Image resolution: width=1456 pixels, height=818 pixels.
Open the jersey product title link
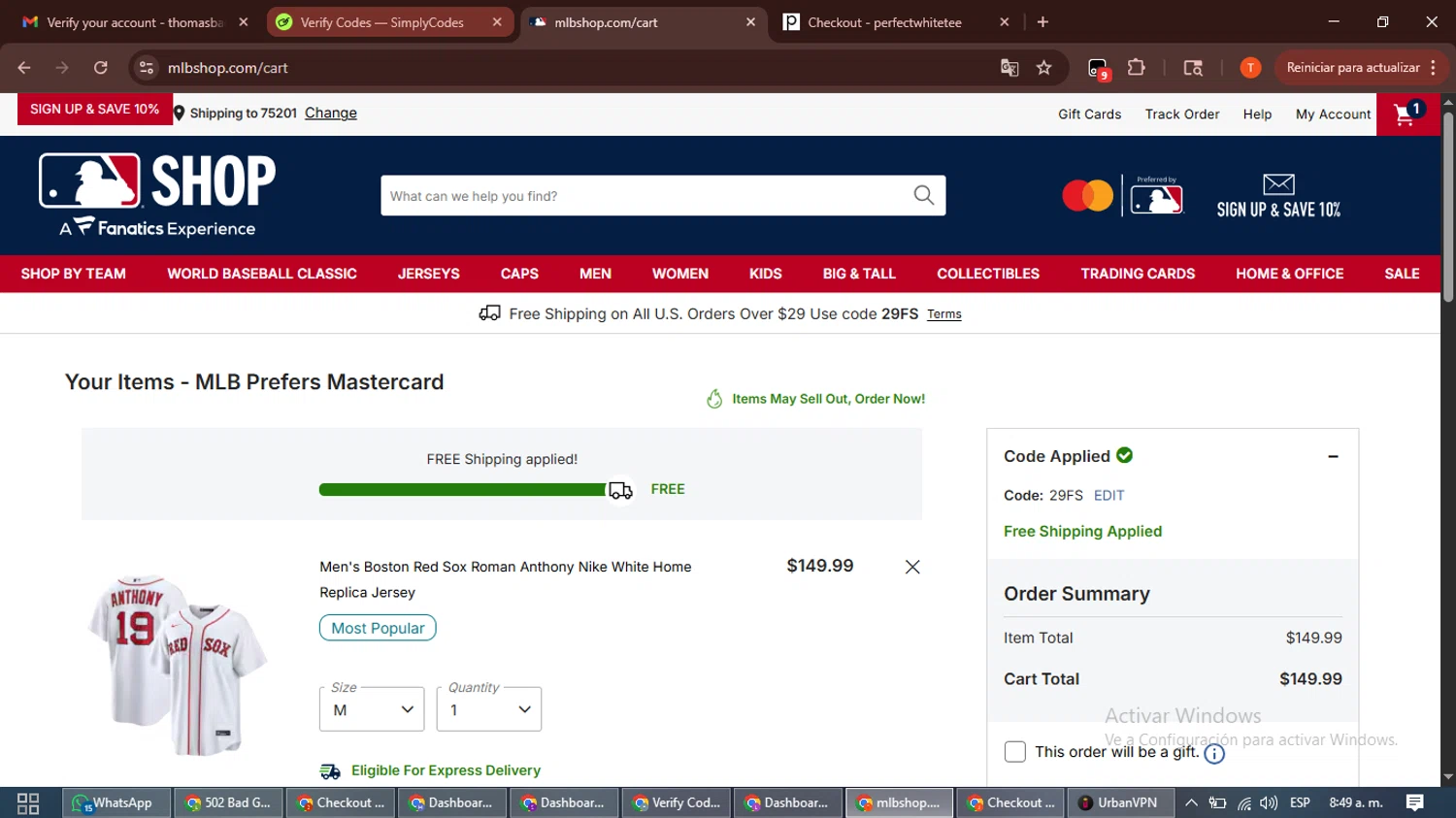pyautogui.click(x=506, y=579)
